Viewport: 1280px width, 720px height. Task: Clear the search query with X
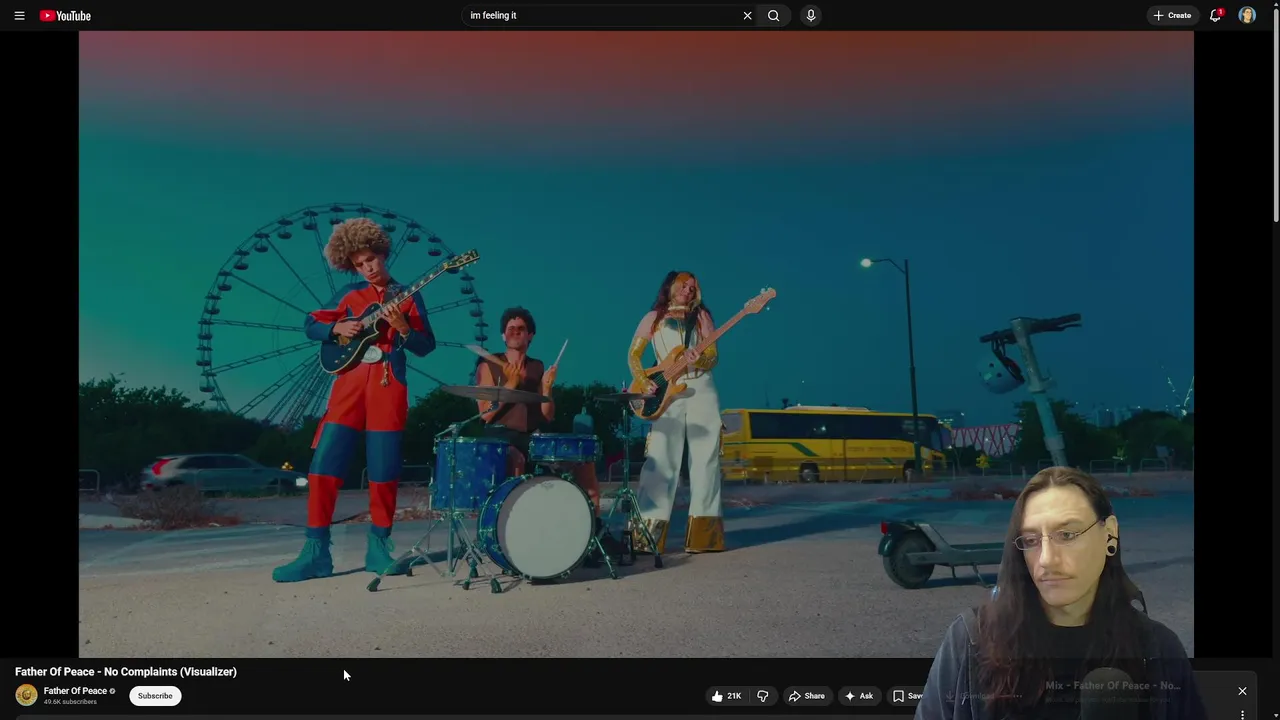click(747, 15)
